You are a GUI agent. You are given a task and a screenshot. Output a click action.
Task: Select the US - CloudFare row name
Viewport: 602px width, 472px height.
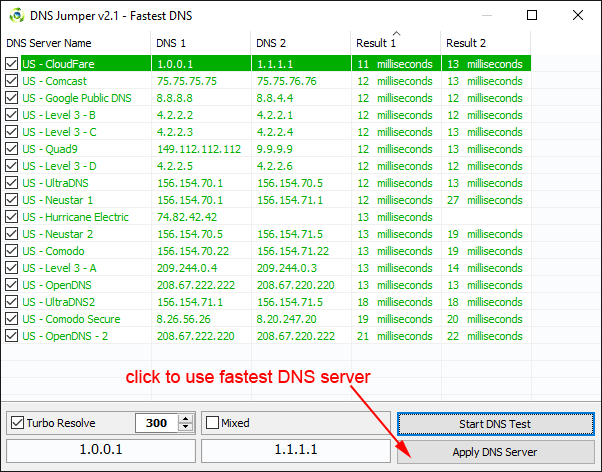point(58,64)
